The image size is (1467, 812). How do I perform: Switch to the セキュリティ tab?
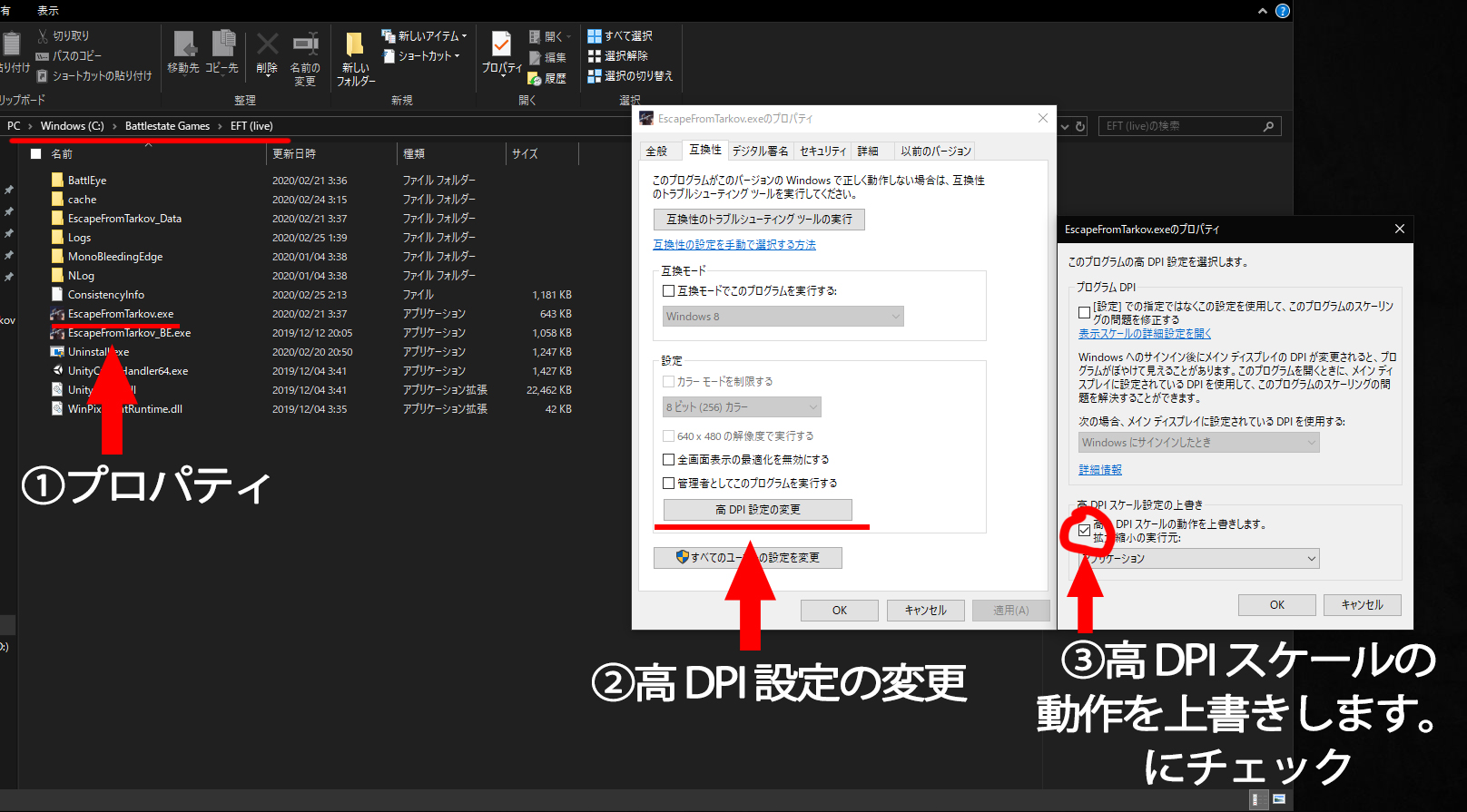[822, 152]
